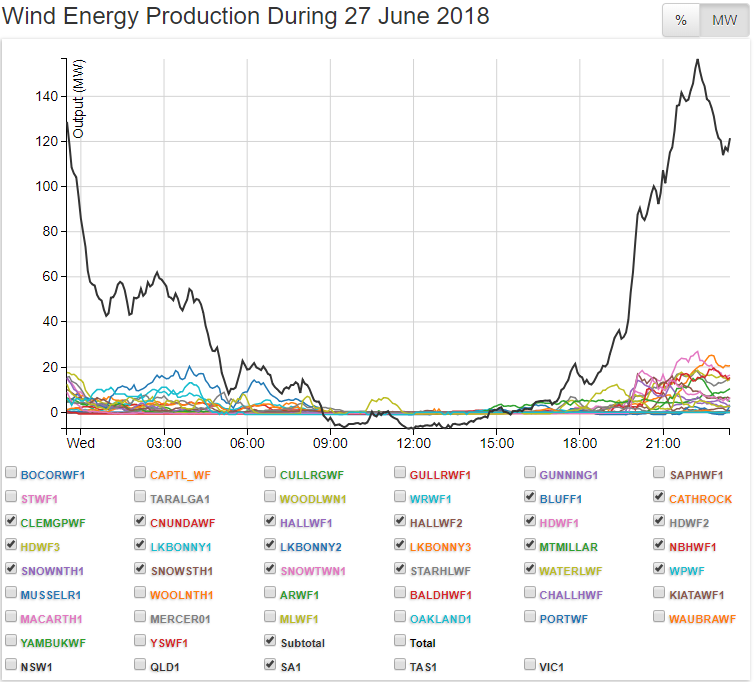Check the VIC1 region checkbox
Screen dimensions: 756x682
coord(530,665)
